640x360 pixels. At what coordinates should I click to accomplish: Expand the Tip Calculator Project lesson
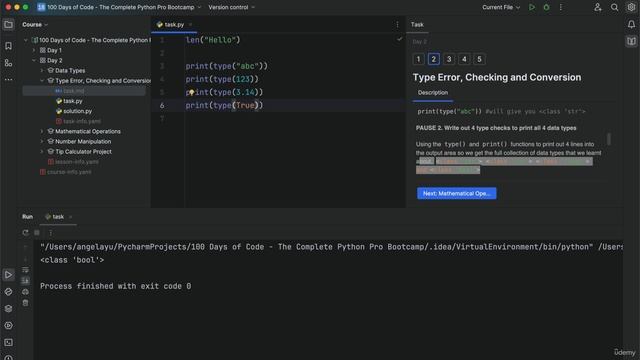click(x=42, y=151)
